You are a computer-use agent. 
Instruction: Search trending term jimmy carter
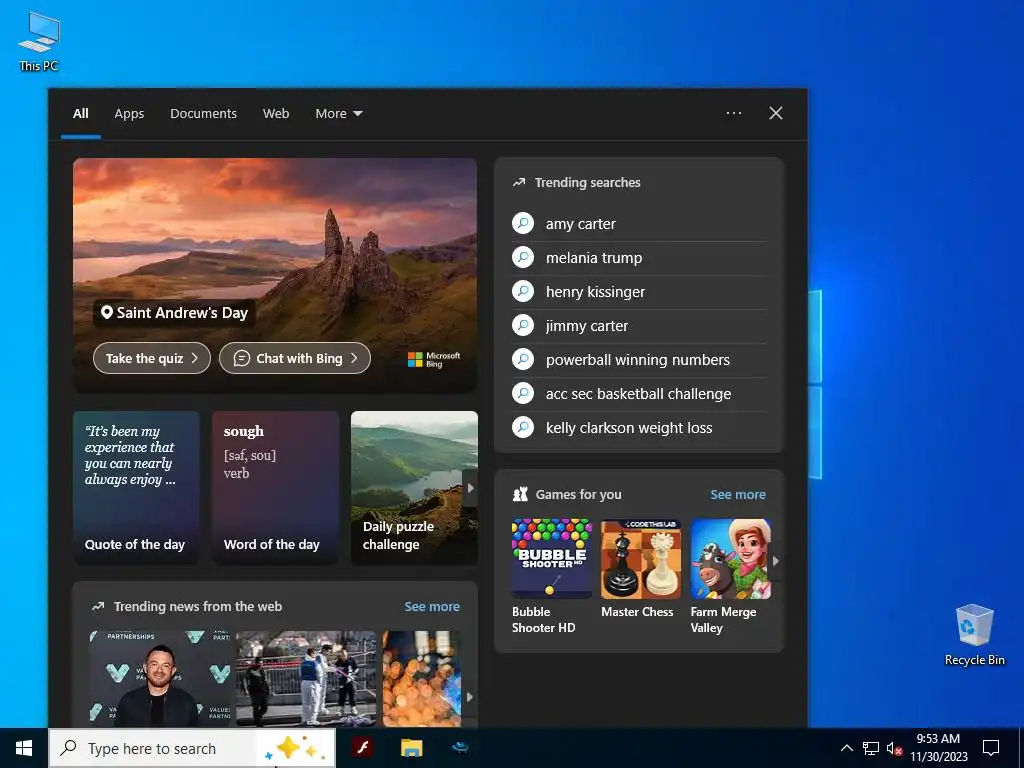[639, 326]
